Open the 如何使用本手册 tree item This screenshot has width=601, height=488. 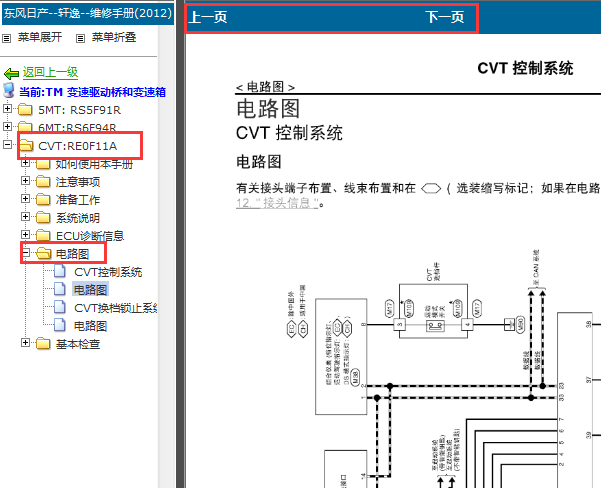(94, 164)
